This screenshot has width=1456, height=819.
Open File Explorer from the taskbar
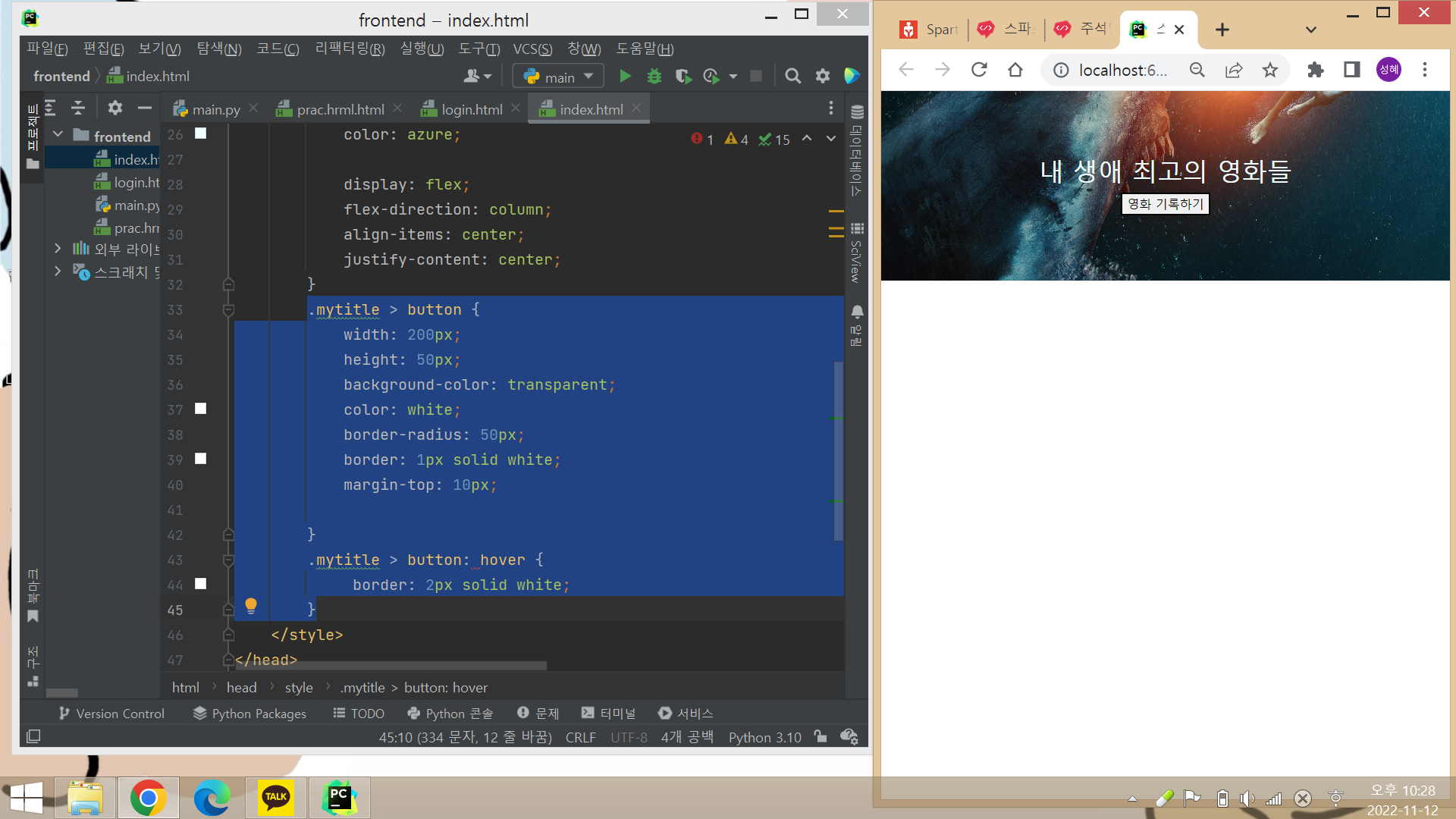[x=85, y=797]
